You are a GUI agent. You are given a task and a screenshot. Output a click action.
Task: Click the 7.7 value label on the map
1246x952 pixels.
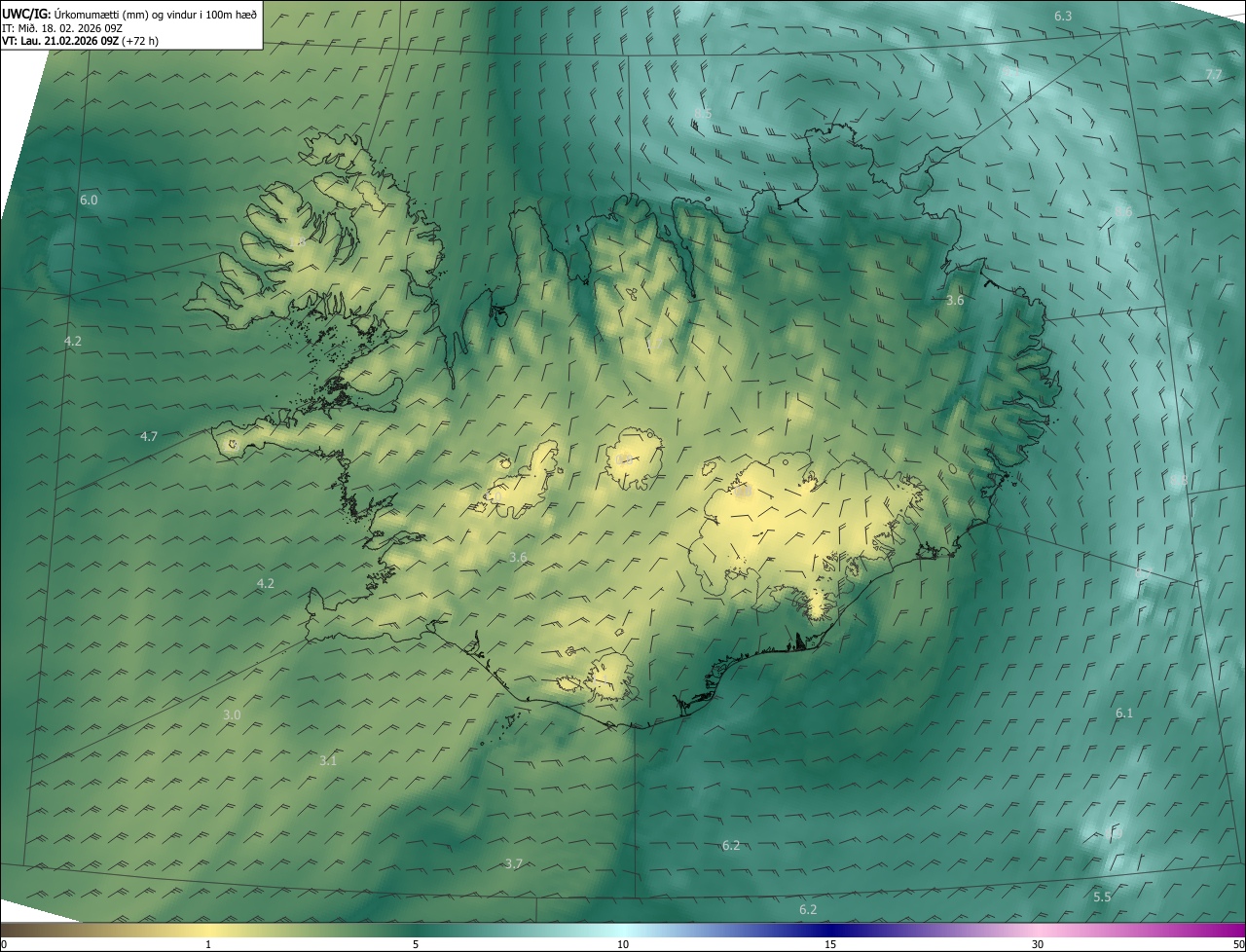tap(1213, 75)
